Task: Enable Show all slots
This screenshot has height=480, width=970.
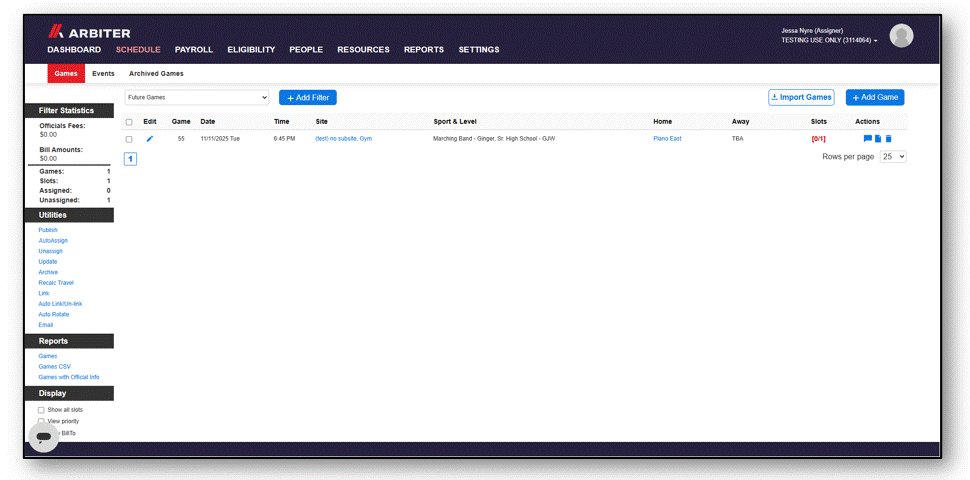Action: coord(41,410)
